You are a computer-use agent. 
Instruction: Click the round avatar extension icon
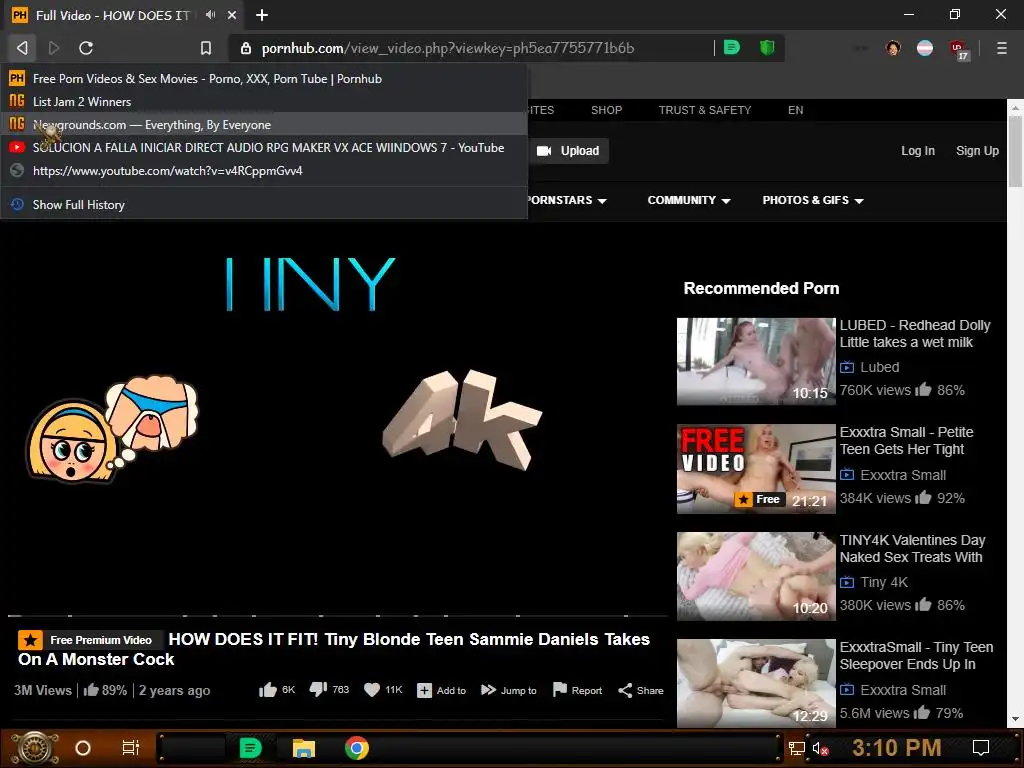pos(893,48)
